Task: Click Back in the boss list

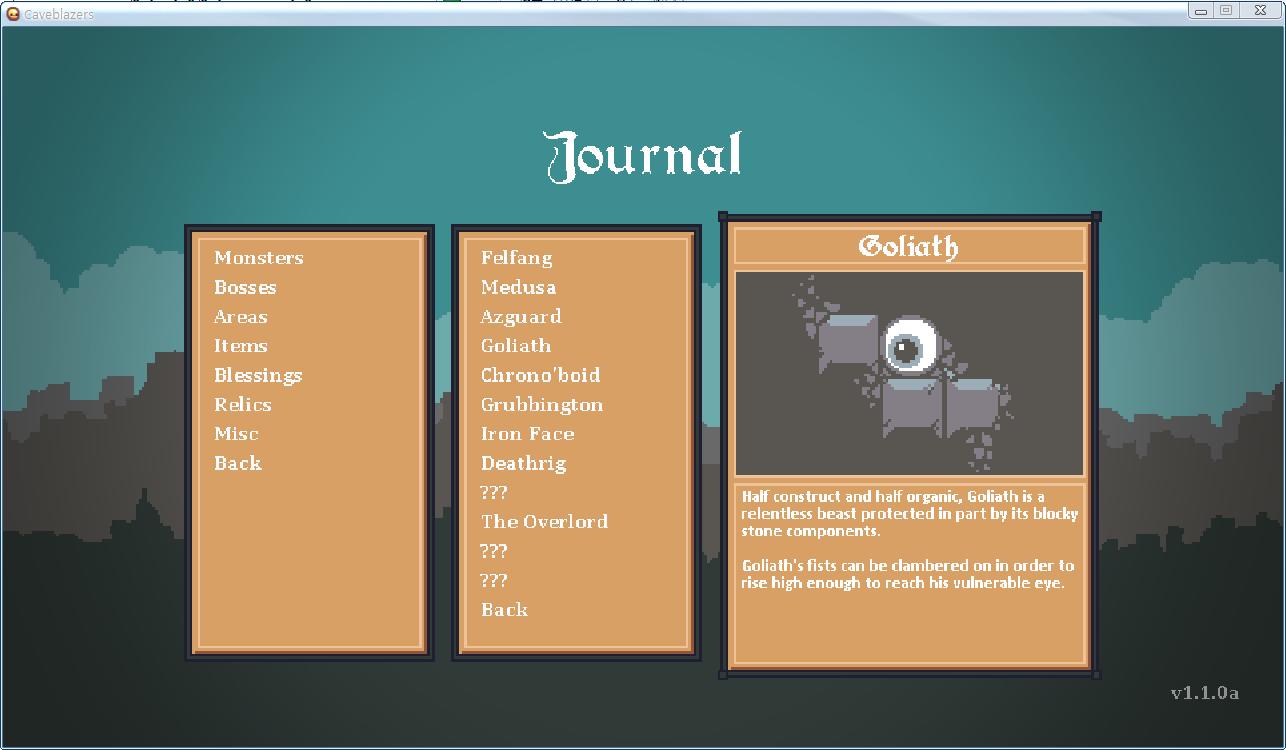Action: tap(504, 610)
